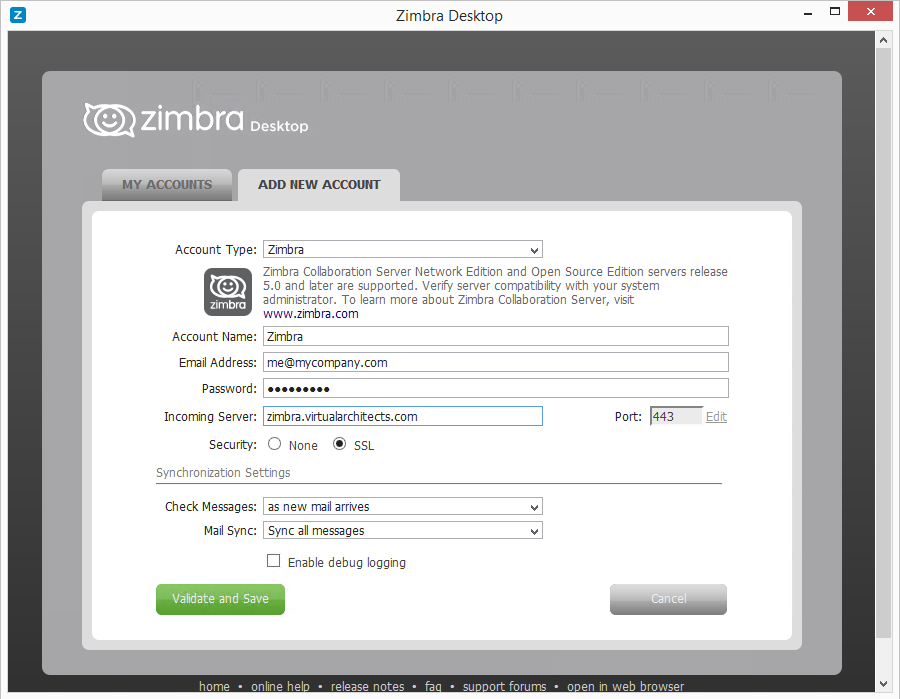Minimize the Zimbra Desktop window
The width and height of the screenshot is (900, 699).
808,13
